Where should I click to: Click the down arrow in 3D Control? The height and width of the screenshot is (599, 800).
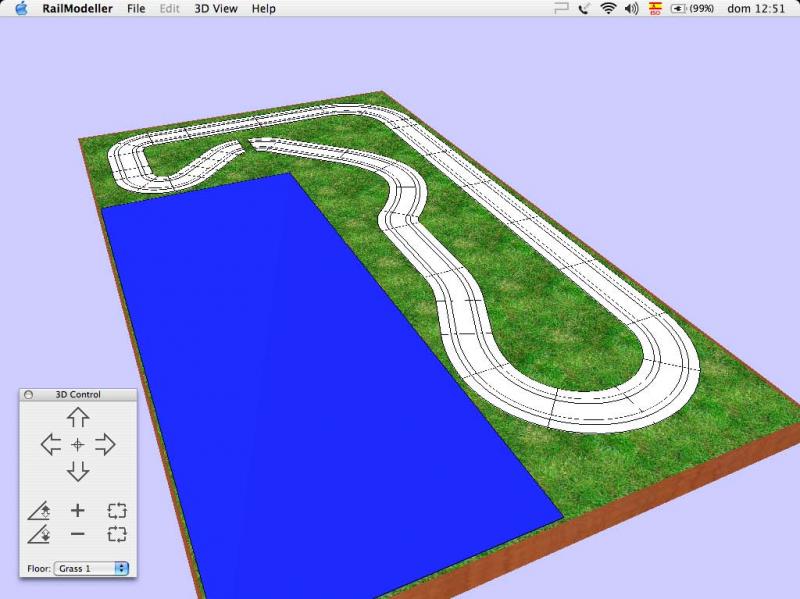pos(78,471)
